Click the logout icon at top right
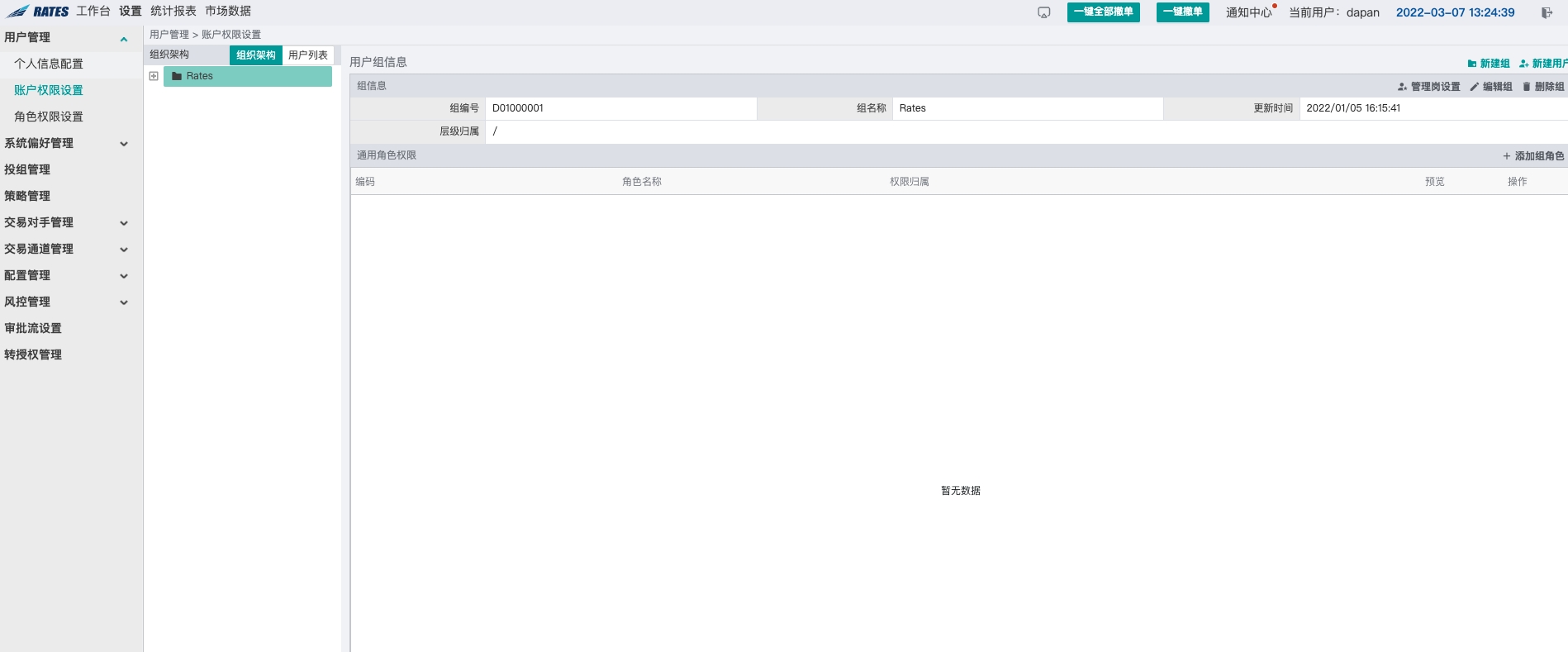The image size is (1568, 652). (1547, 12)
